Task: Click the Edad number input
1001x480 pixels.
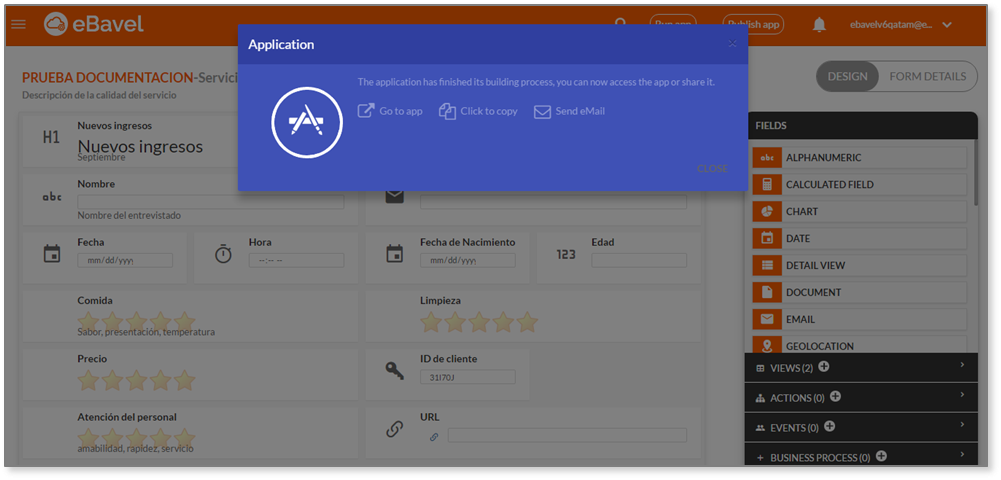Action: click(639, 260)
